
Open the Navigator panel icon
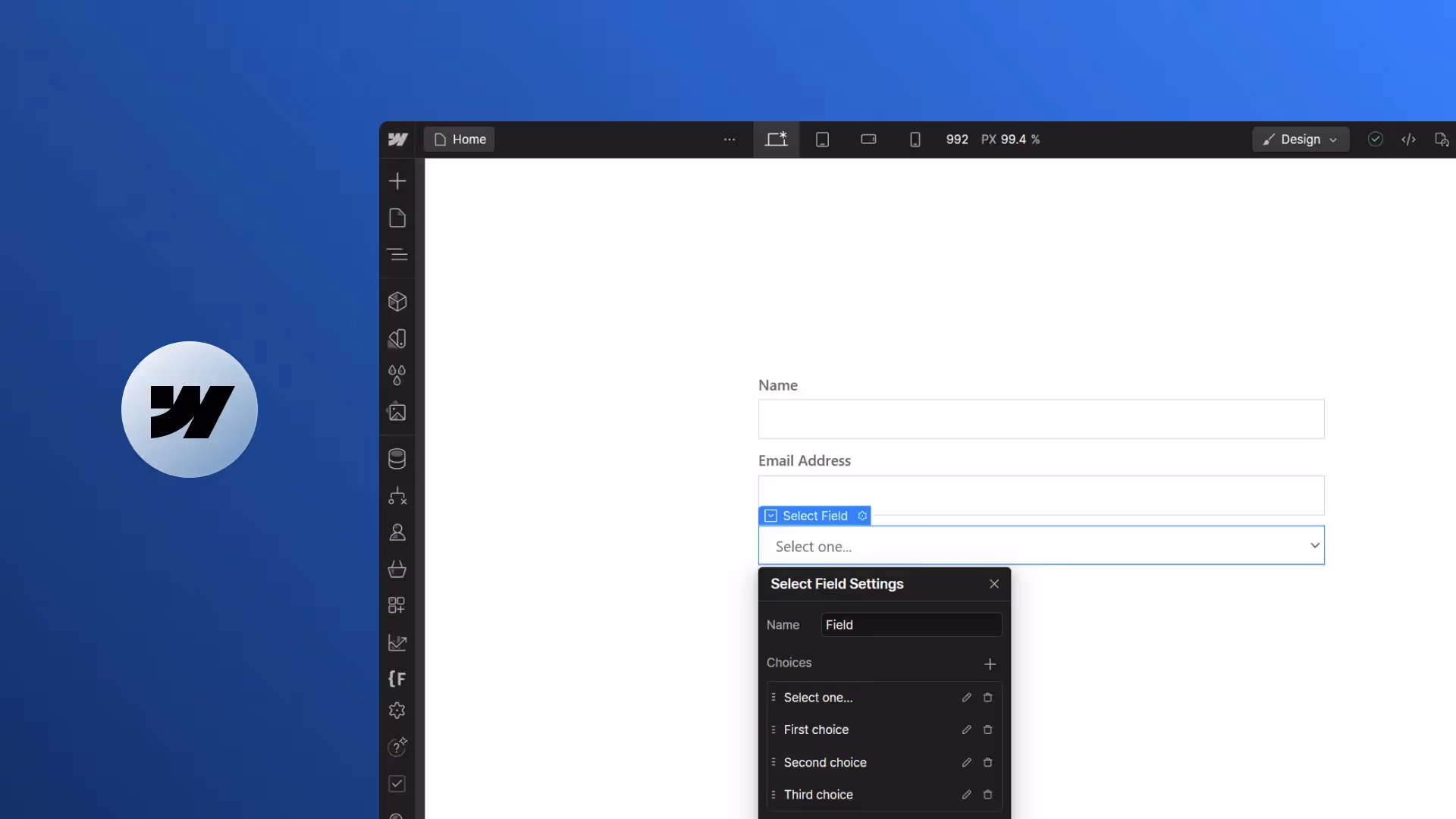[397, 255]
